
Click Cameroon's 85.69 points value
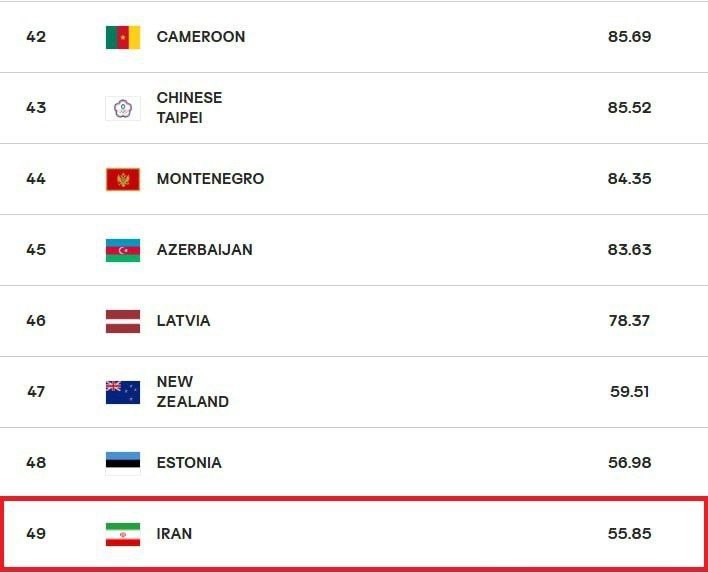click(629, 37)
